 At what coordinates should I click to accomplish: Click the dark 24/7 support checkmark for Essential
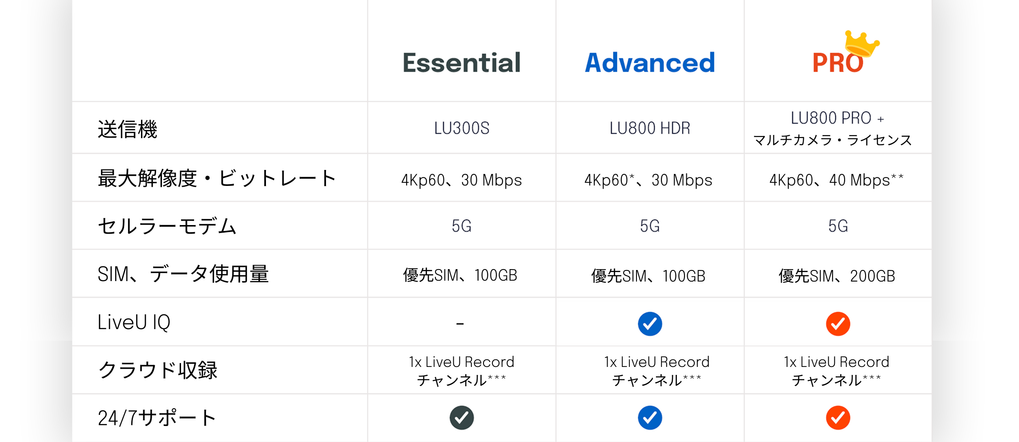(461, 417)
